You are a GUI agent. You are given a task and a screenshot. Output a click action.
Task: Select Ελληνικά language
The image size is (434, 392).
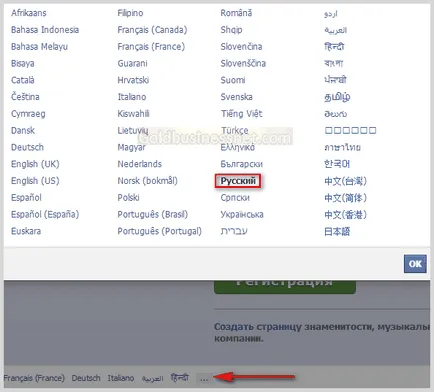(237, 147)
